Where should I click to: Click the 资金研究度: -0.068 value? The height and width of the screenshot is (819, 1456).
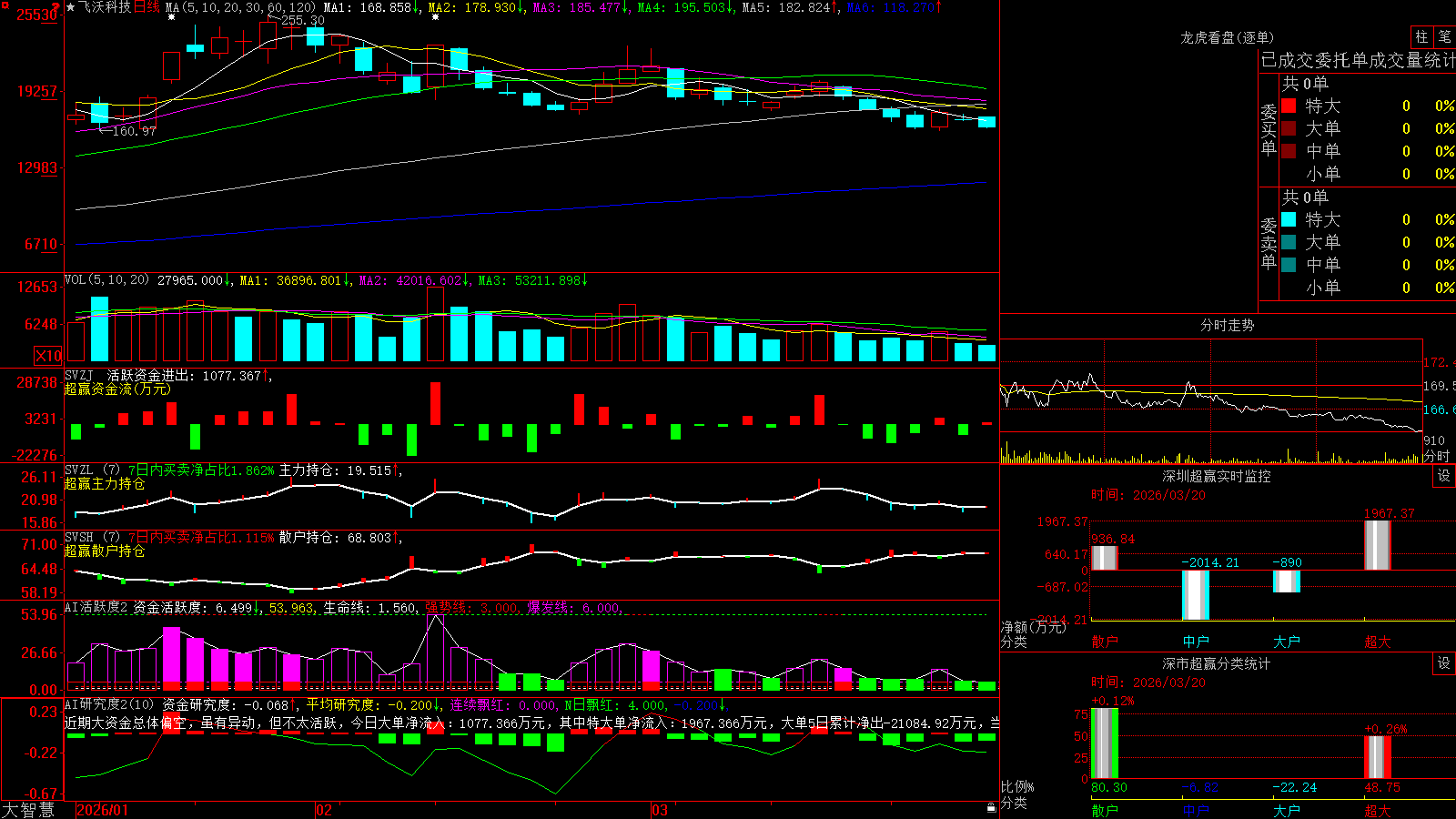tap(226, 704)
